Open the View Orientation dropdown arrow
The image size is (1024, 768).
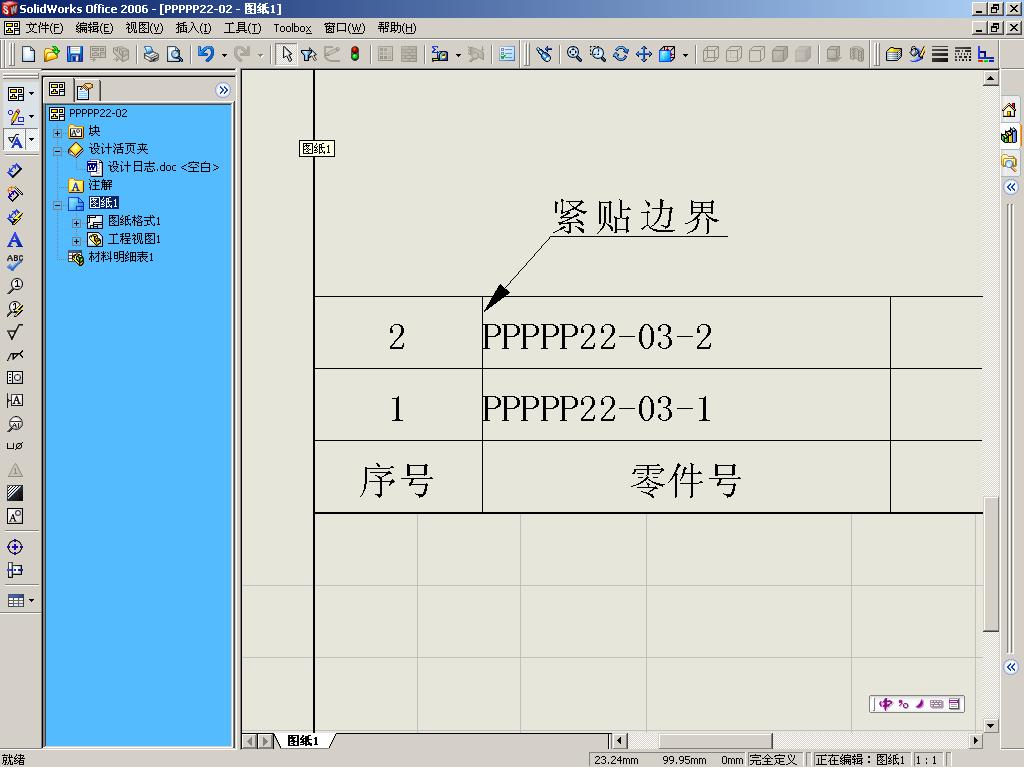coord(685,55)
